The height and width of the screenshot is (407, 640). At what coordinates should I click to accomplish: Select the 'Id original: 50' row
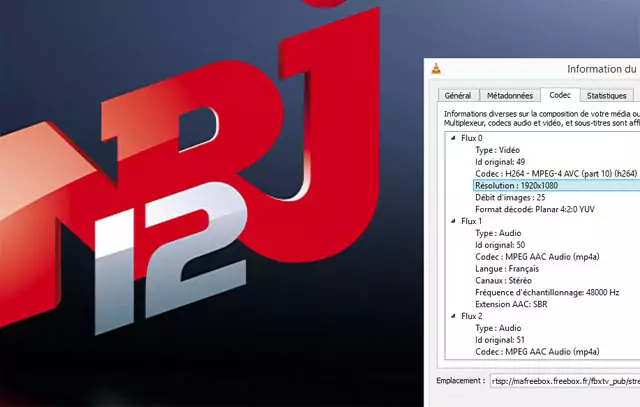click(500, 245)
